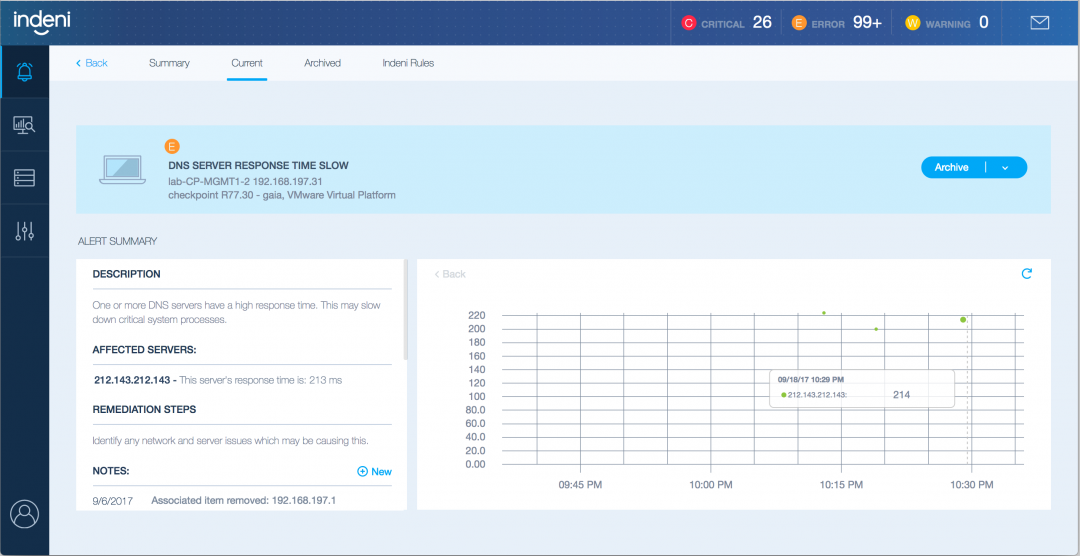Switch to the Archived tab
This screenshot has width=1080, height=556.
point(322,63)
